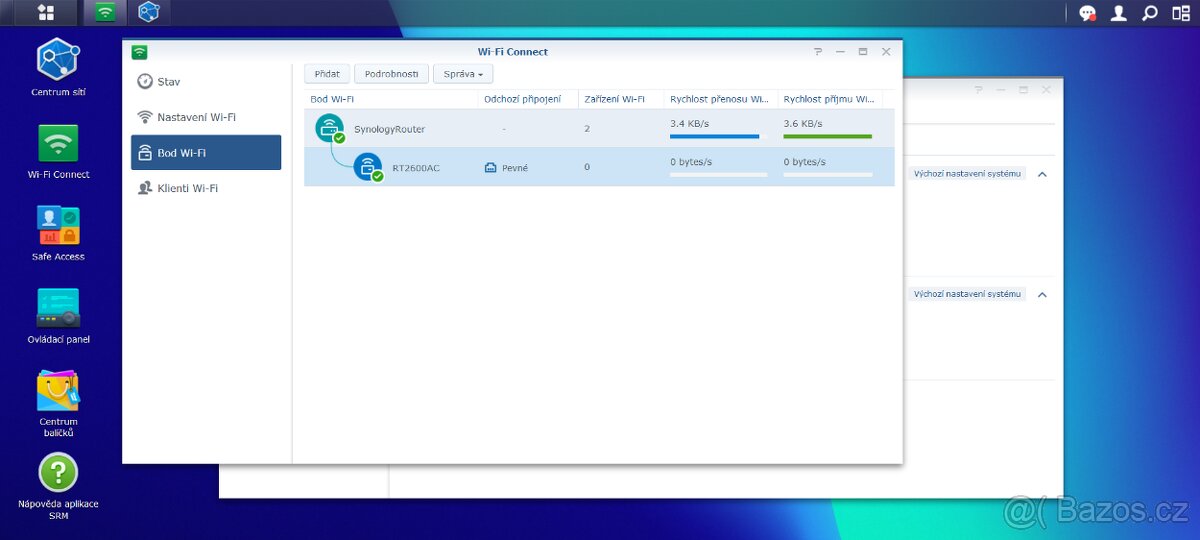Click SynologyRouter device icon
1200x540 pixels.
(x=330, y=129)
